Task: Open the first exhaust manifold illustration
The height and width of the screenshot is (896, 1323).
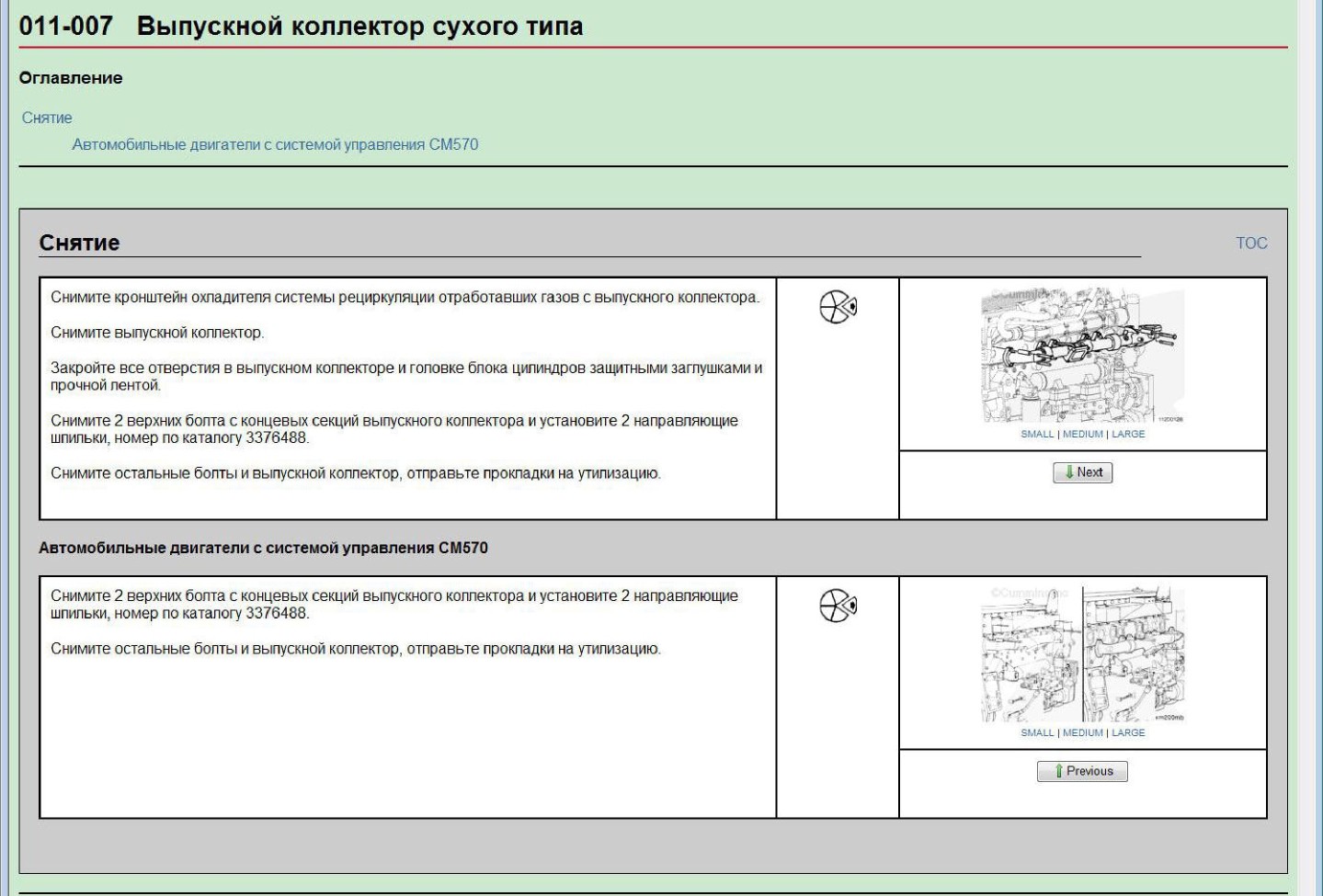Action: (1082, 357)
